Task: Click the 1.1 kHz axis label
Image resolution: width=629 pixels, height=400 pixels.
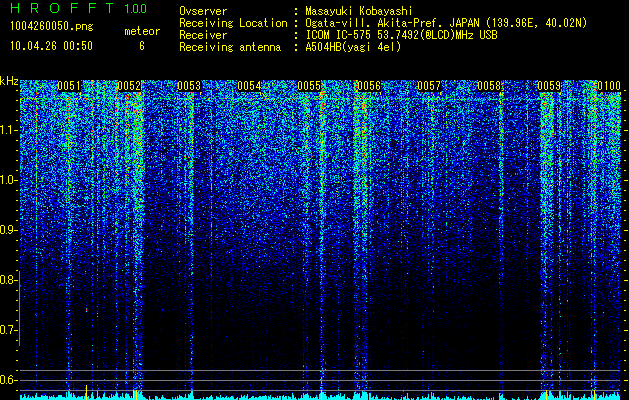Action: click(8, 130)
